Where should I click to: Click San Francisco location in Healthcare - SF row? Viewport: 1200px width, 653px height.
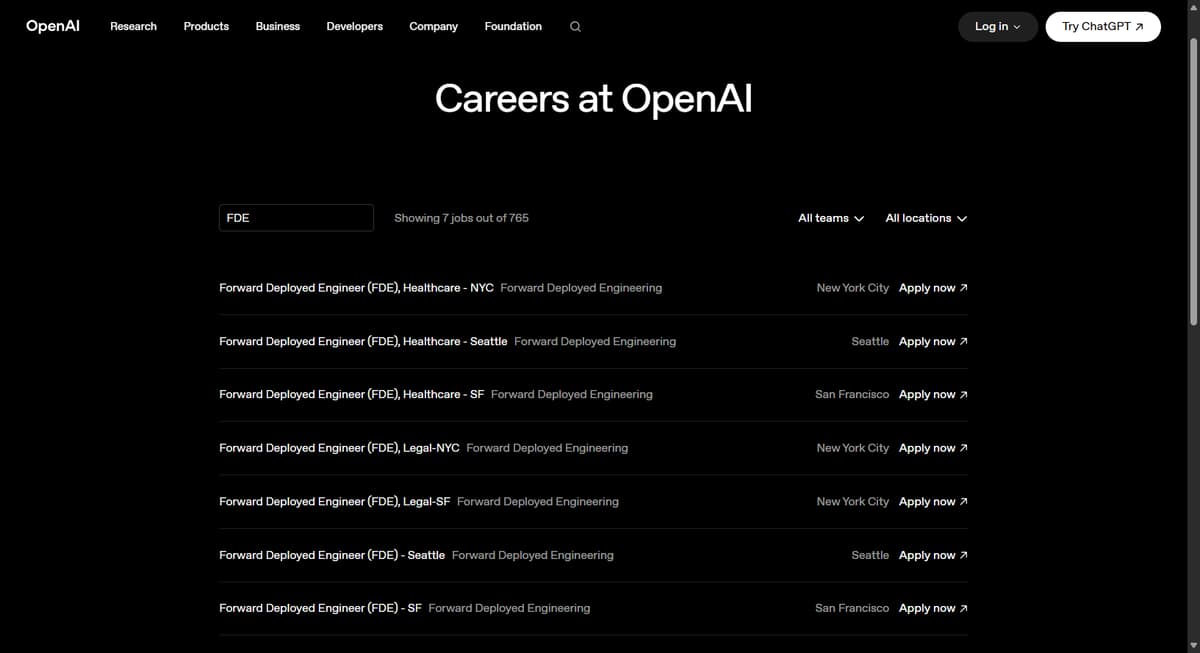click(x=852, y=395)
